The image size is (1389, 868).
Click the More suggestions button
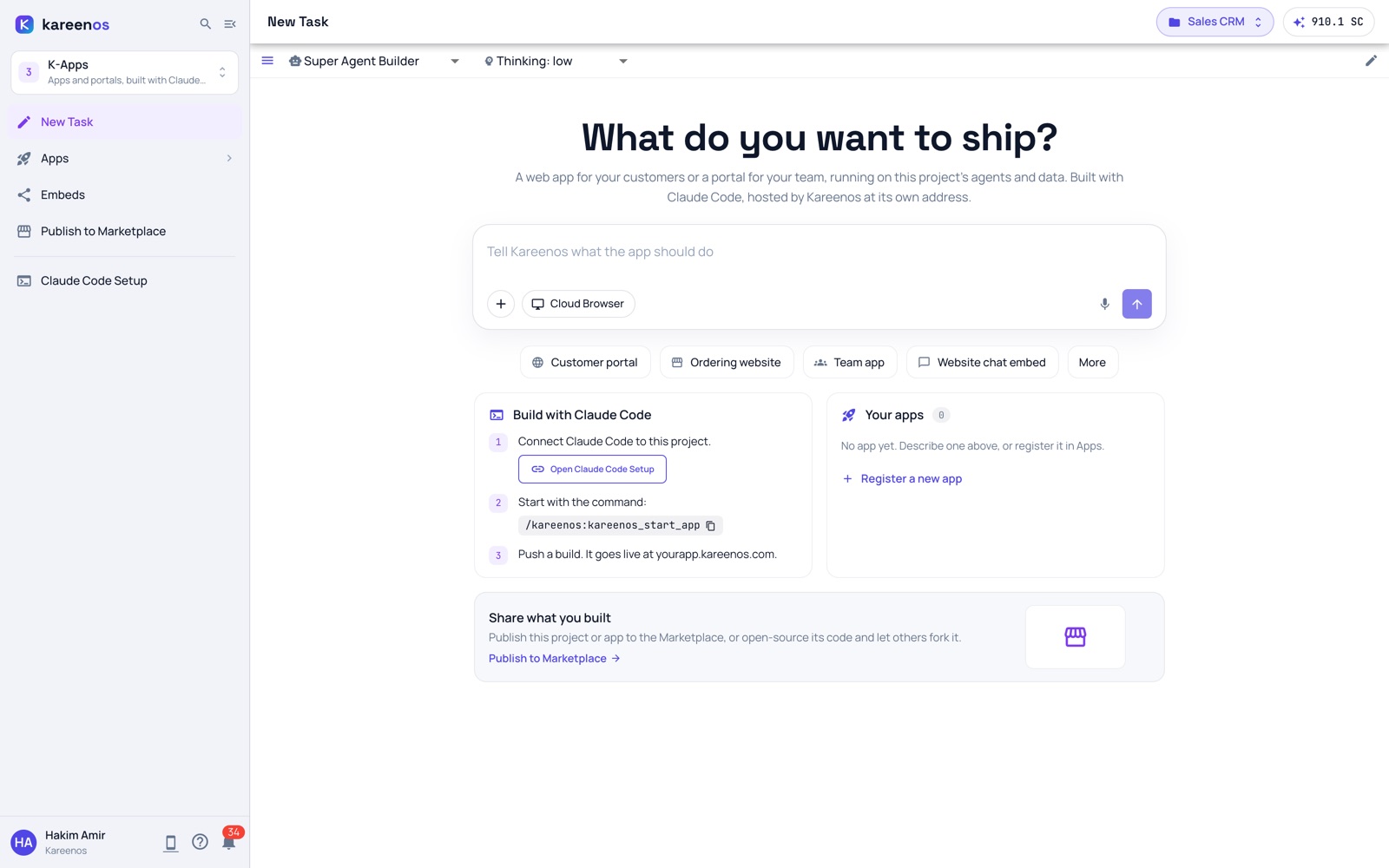point(1092,362)
